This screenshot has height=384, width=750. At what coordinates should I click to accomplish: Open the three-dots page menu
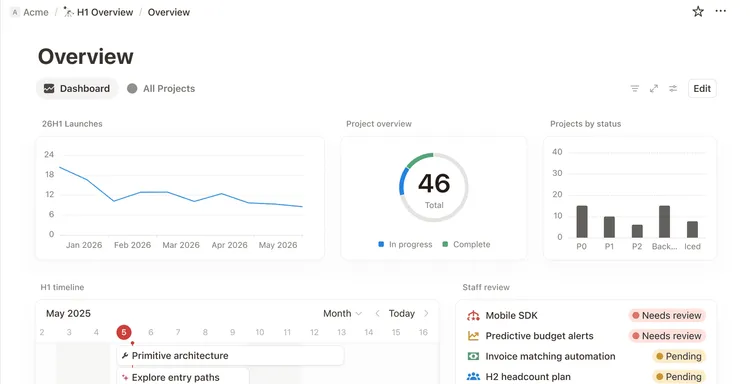720,11
